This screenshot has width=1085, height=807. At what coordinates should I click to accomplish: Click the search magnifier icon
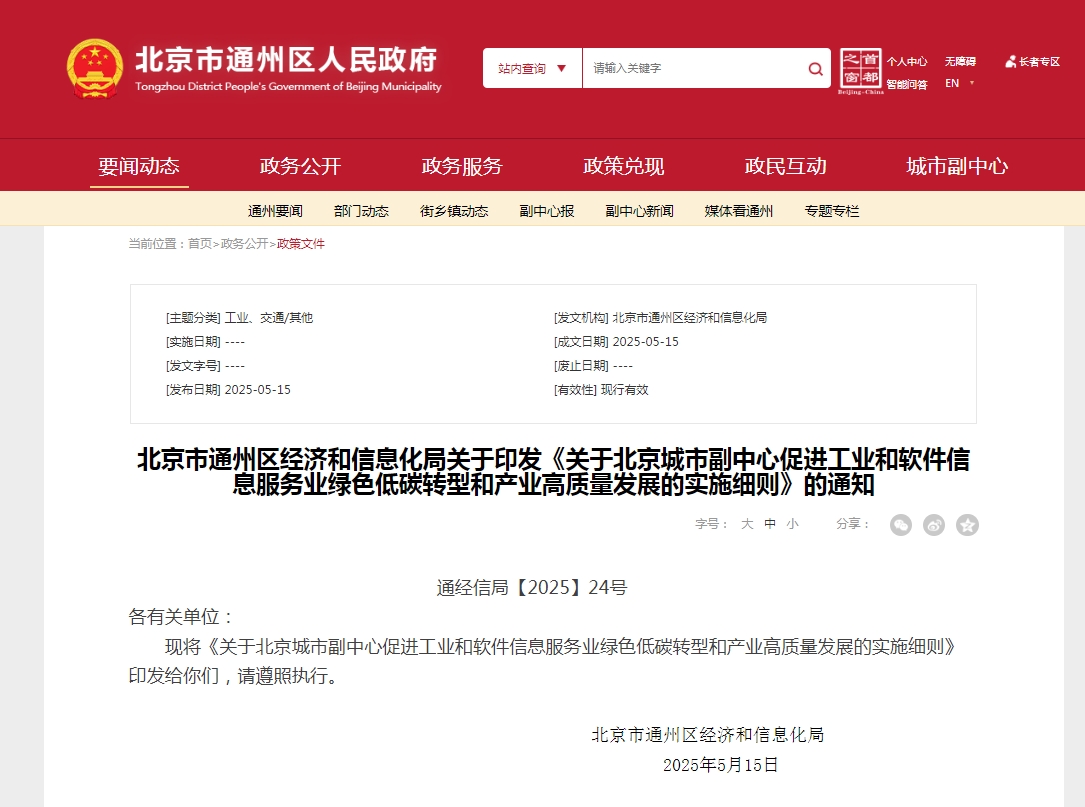click(816, 69)
